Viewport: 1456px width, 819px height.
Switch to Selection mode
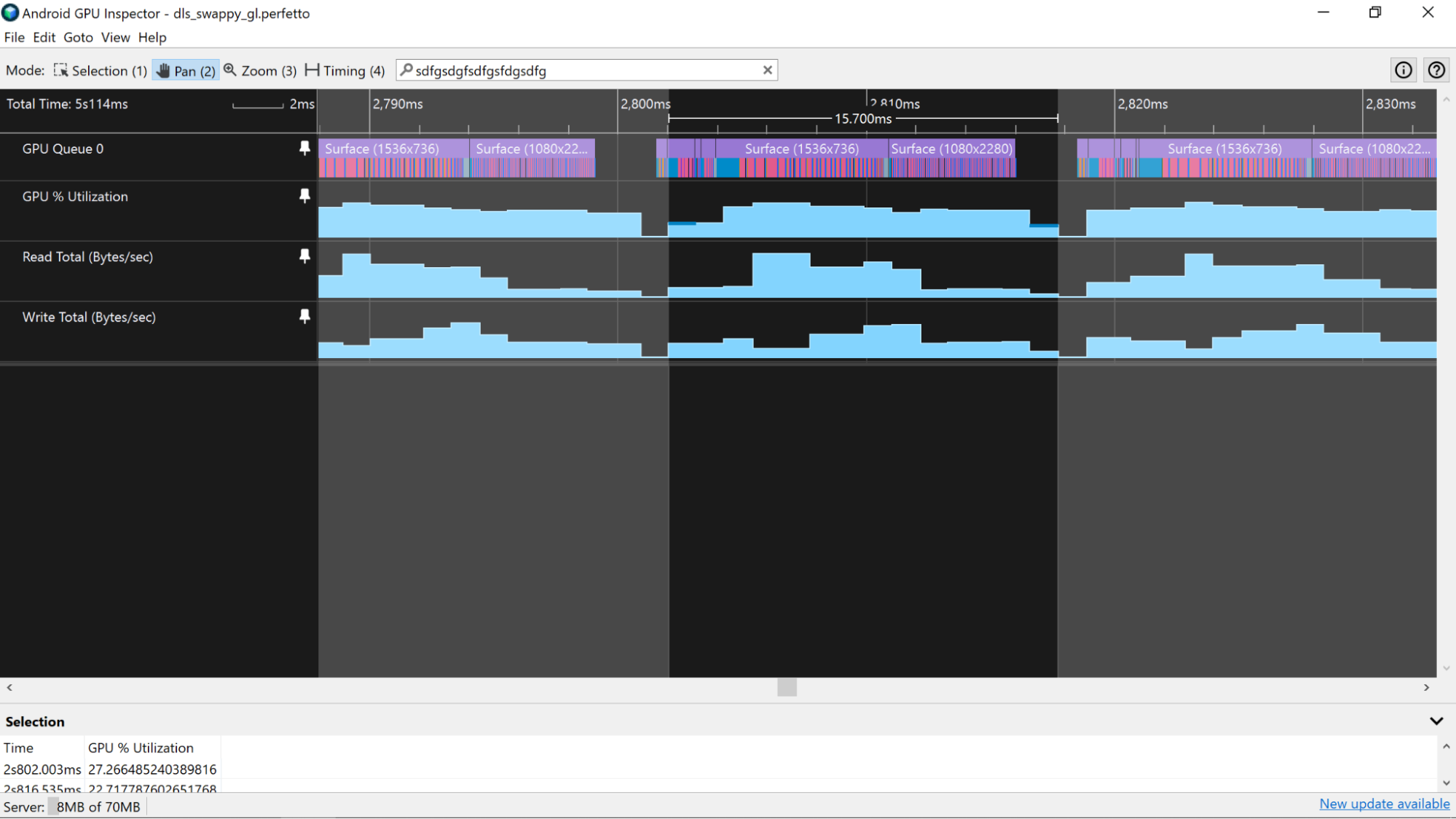click(101, 71)
